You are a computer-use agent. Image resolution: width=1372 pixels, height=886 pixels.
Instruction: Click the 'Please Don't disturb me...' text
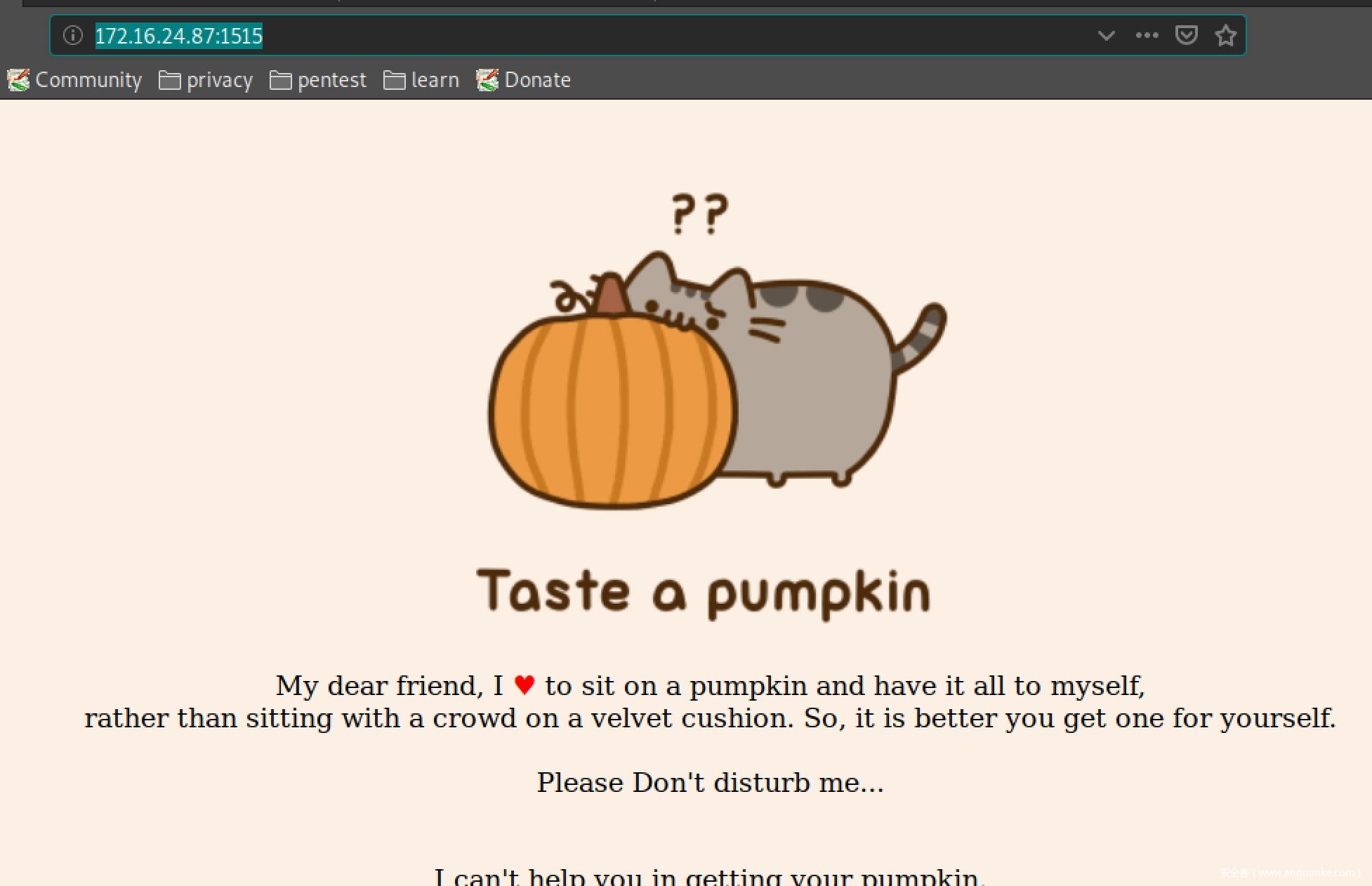(710, 782)
